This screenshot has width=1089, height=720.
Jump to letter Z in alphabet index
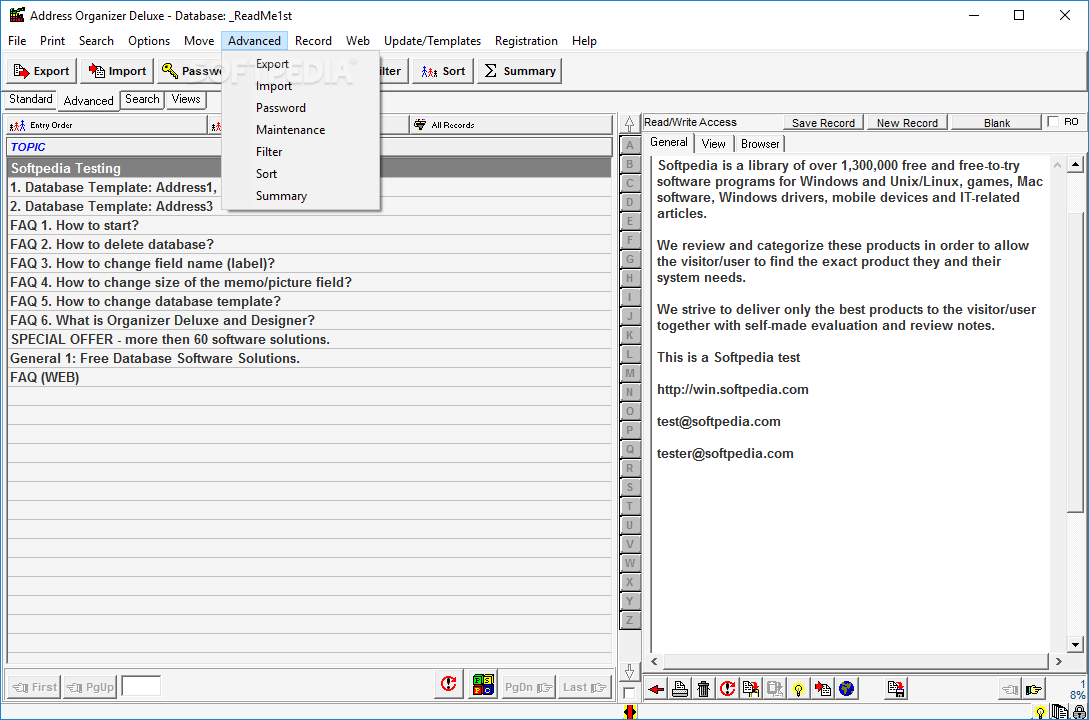(x=630, y=620)
